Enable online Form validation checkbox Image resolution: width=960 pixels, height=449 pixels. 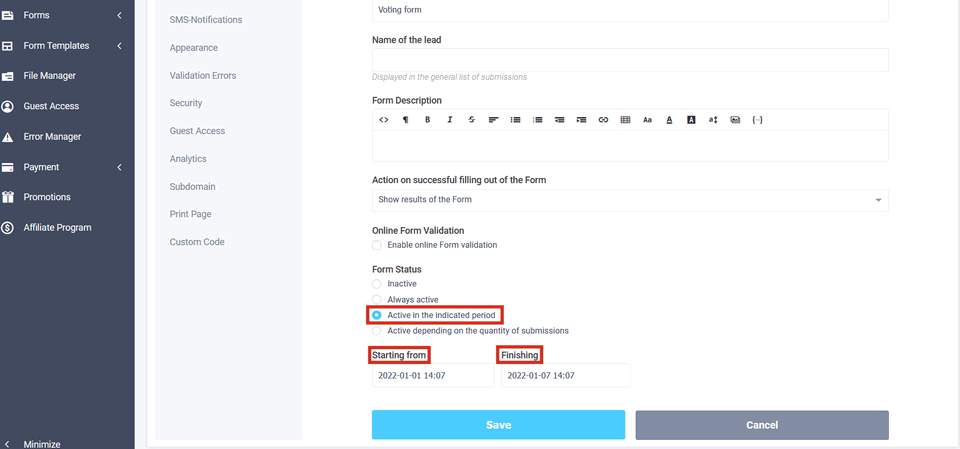coord(377,245)
